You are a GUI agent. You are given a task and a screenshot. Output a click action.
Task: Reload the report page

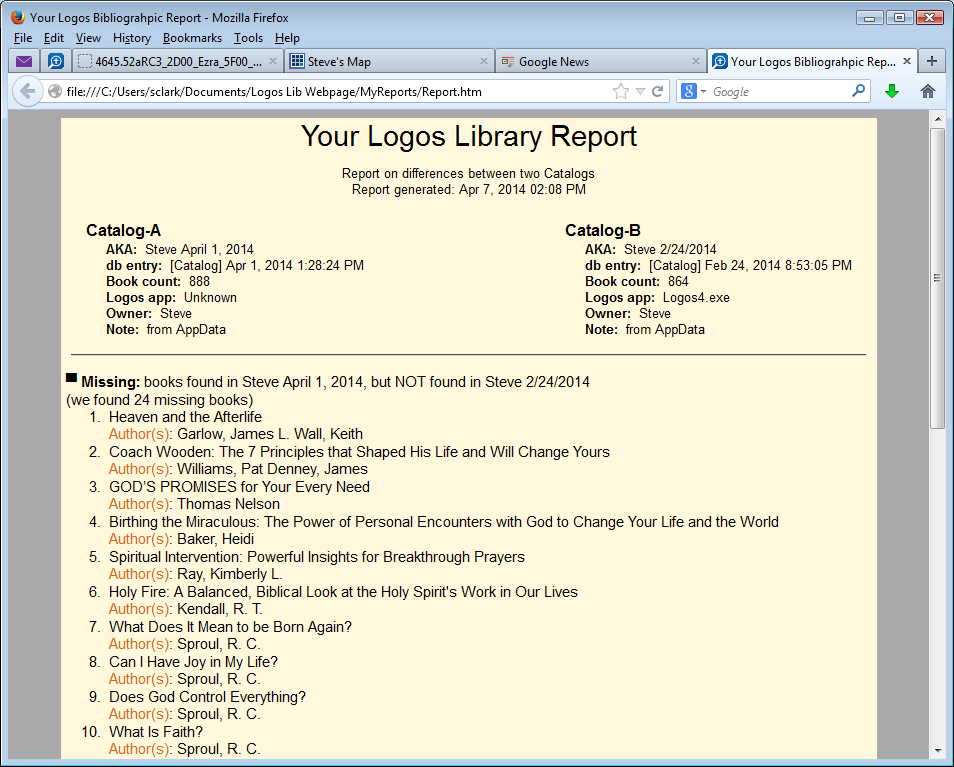658,91
